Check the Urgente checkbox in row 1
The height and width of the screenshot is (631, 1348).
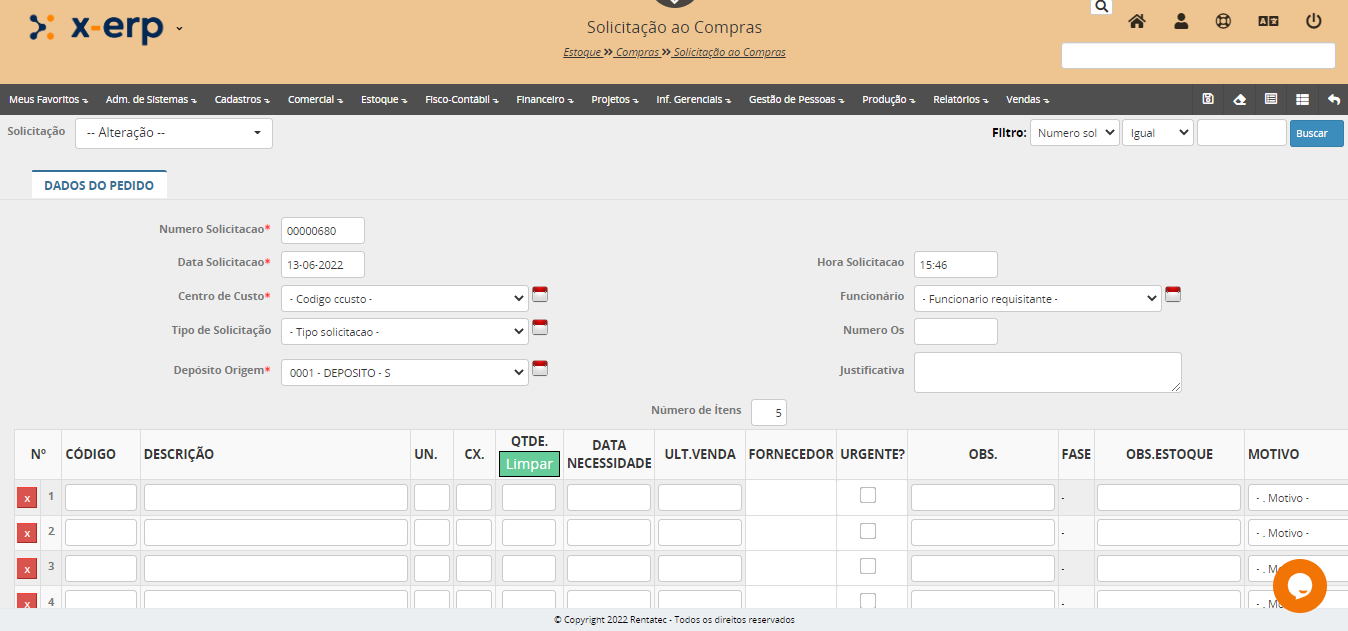(868, 495)
